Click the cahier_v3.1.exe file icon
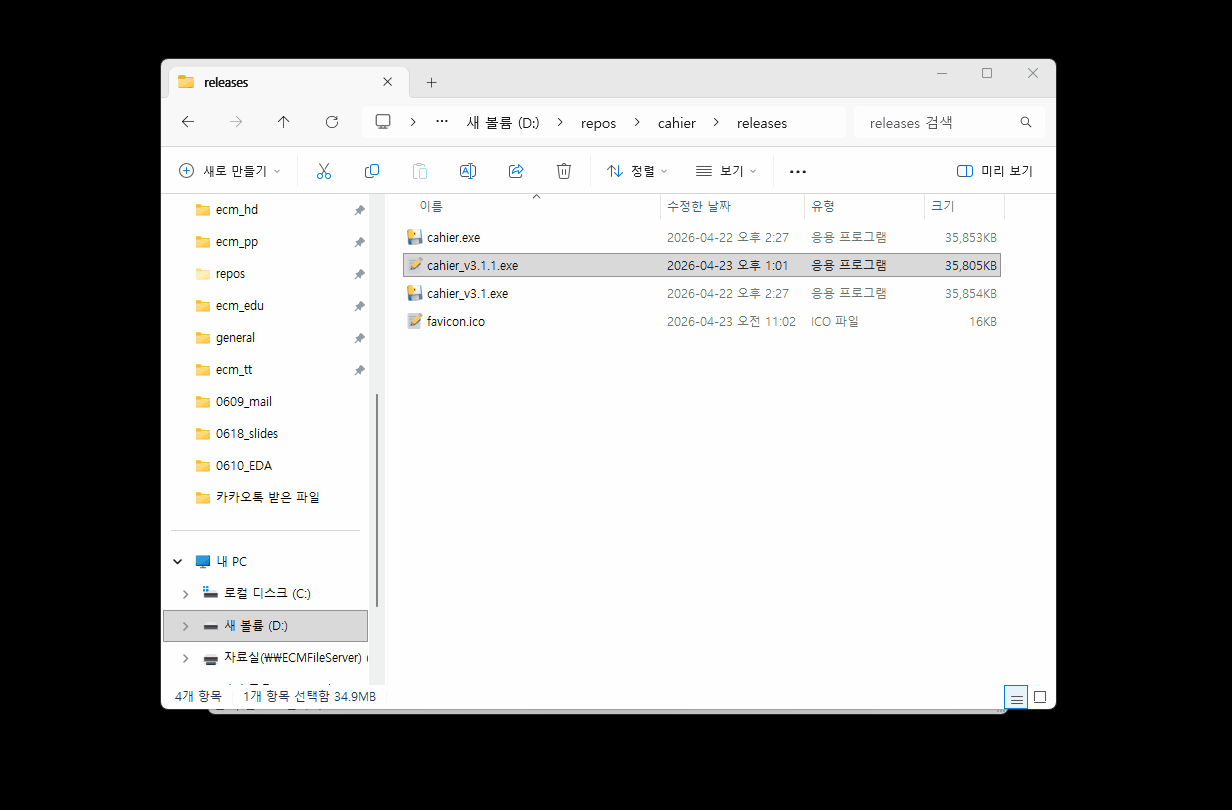The image size is (1232, 810). click(x=415, y=293)
